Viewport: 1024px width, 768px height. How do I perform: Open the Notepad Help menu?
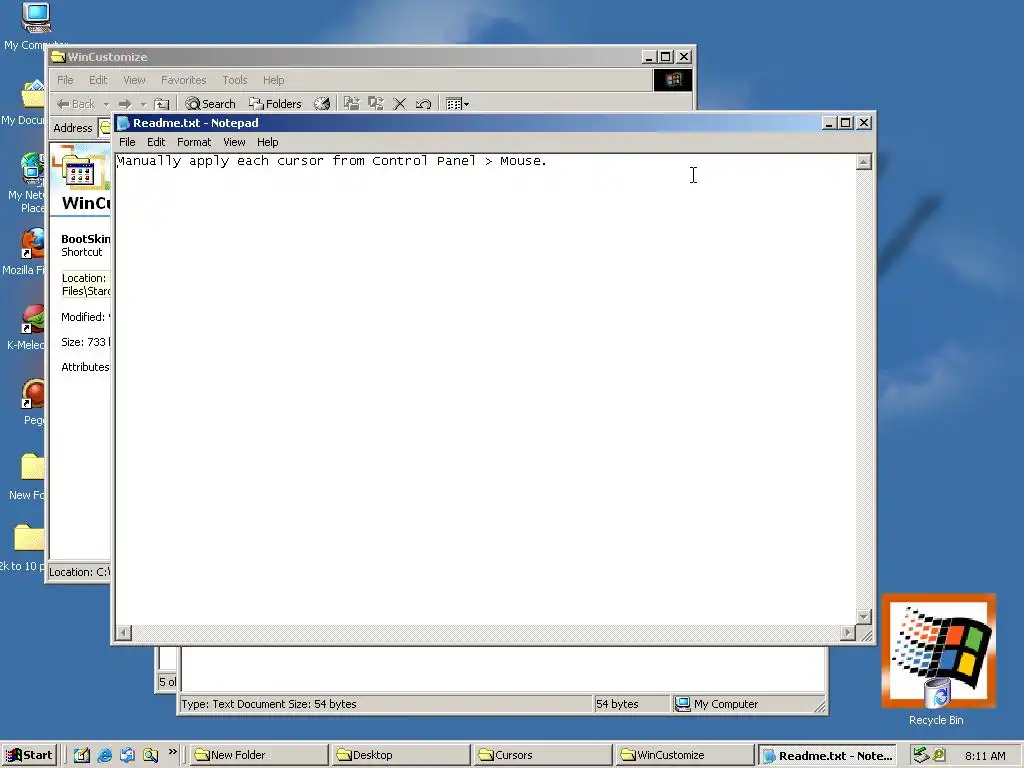(x=267, y=142)
